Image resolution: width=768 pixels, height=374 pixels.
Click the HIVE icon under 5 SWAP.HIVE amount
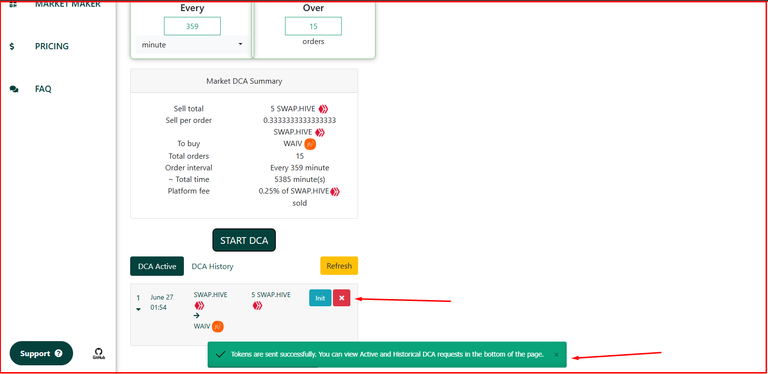(x=257, y=305)
